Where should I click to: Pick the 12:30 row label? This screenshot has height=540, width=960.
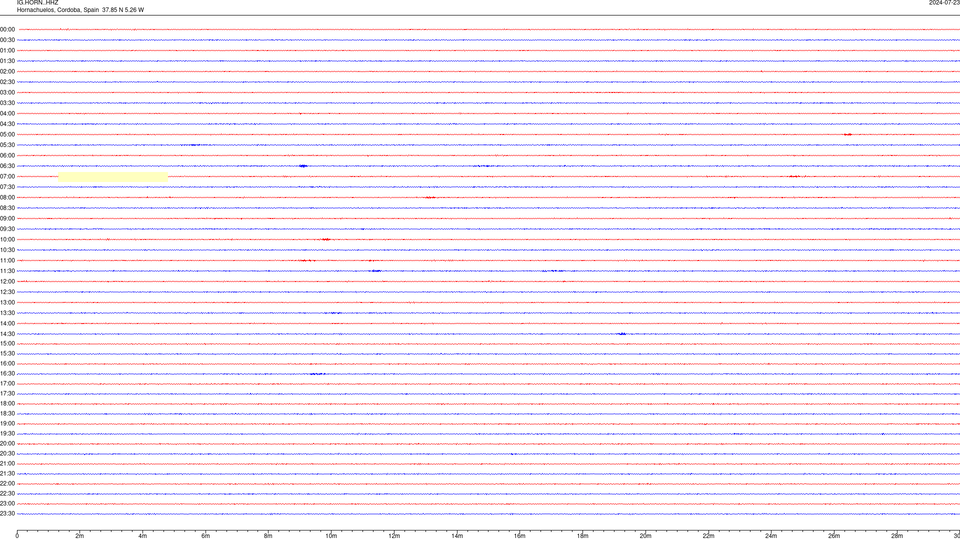[7, 292]
